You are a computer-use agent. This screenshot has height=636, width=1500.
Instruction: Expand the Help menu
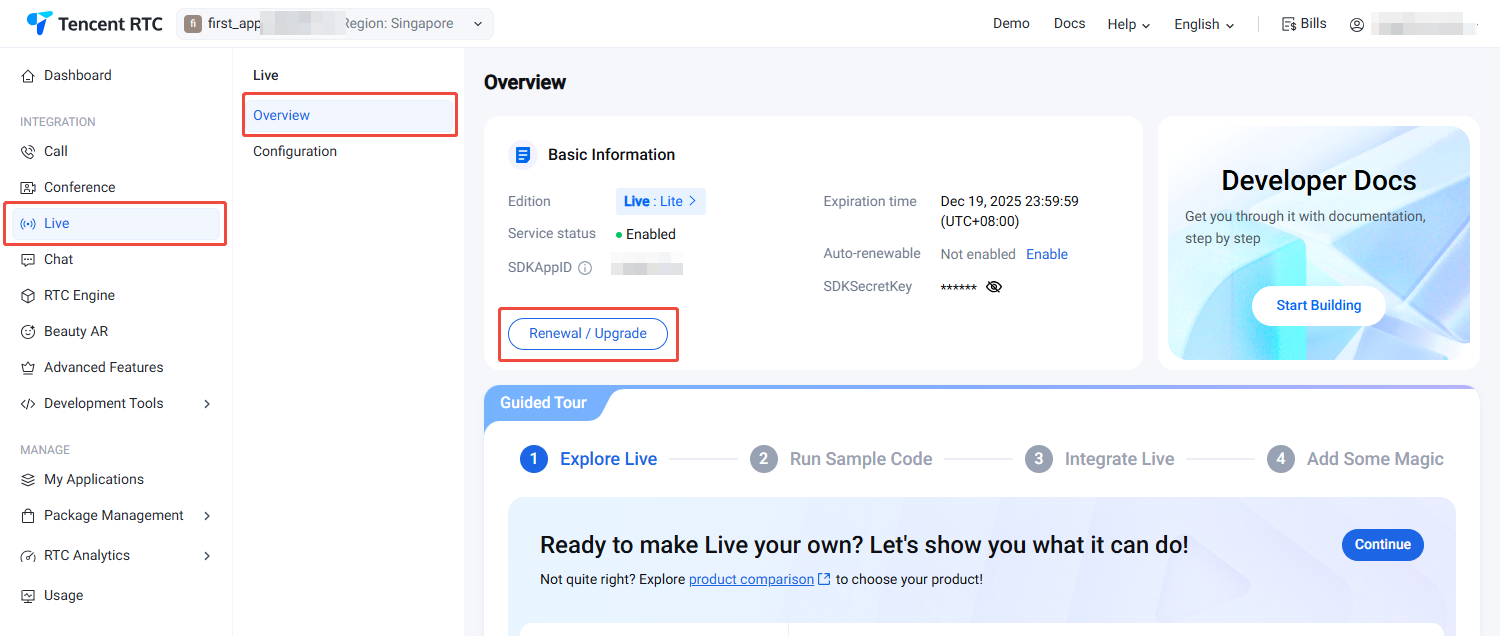coord(1128,24)
